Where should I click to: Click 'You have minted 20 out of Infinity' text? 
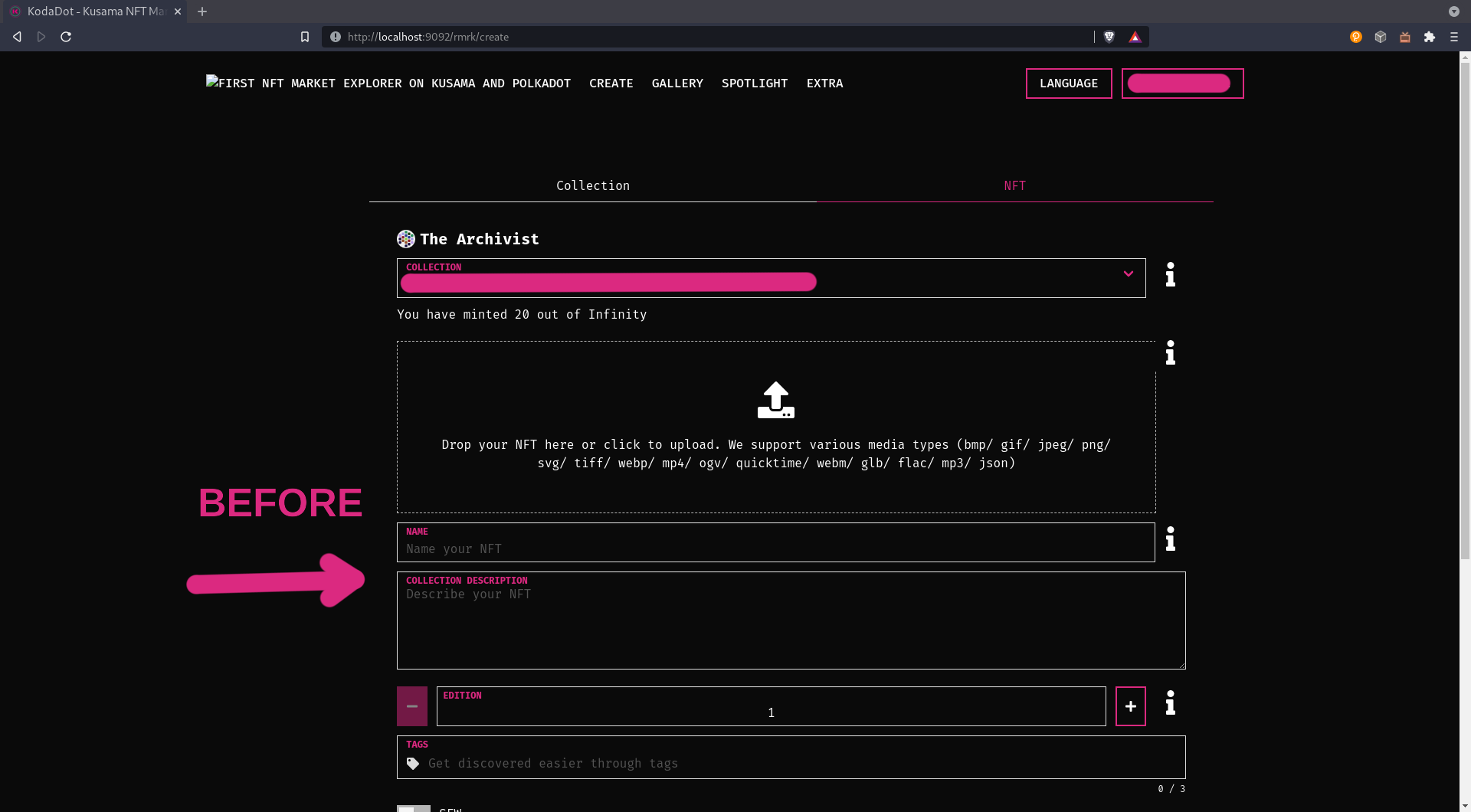click(x=522, y=314)
